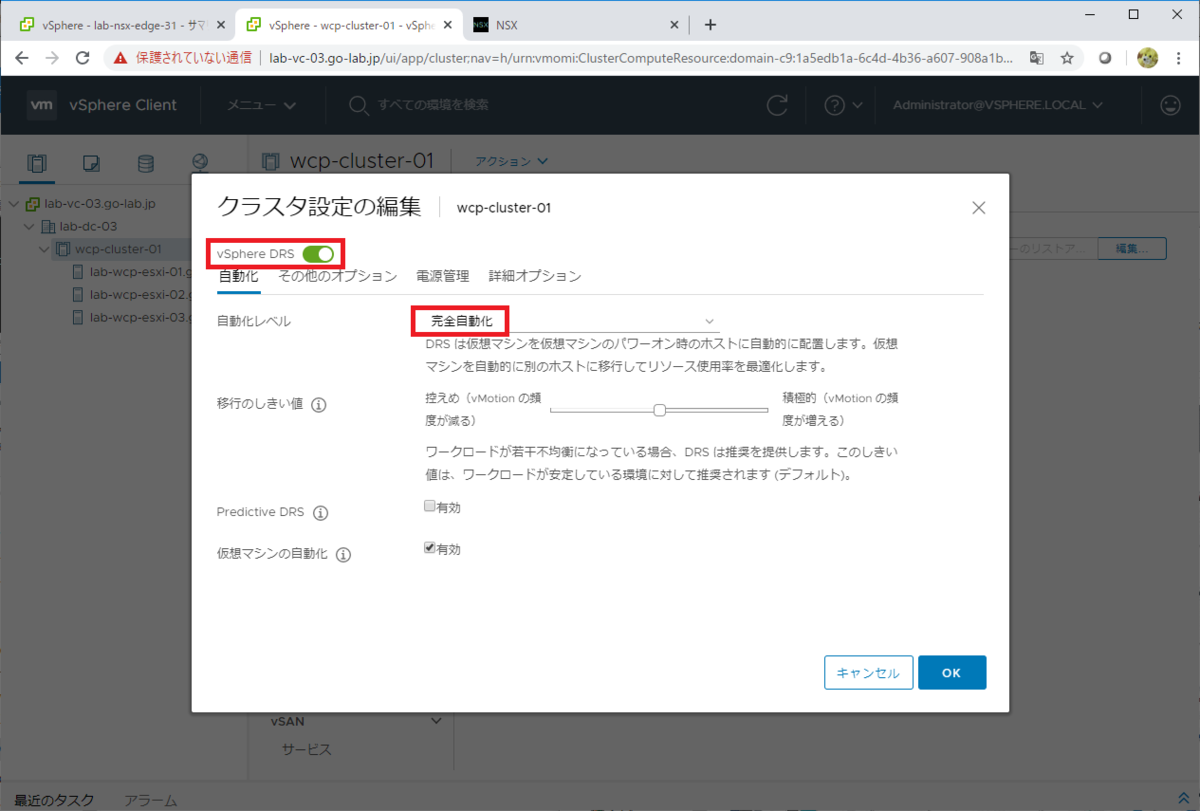
Task: Confirm the dialog with OK
Action: coord(952,673)
